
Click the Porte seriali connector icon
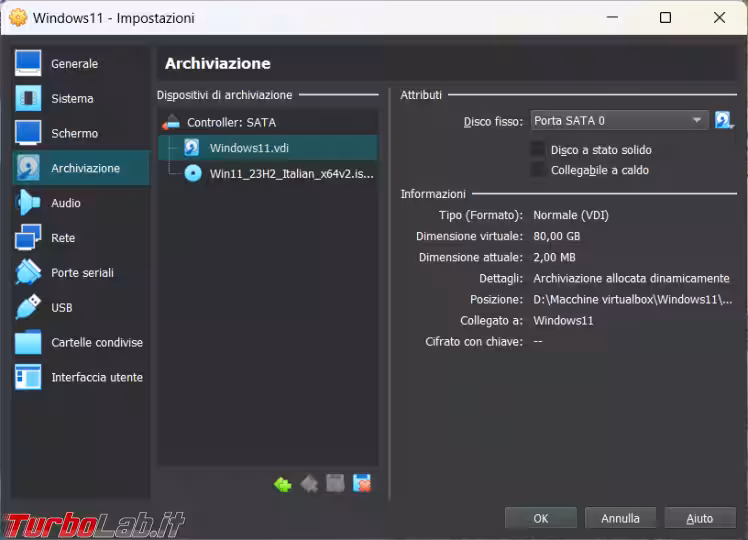pyautogui.click(x=28, y=272)
